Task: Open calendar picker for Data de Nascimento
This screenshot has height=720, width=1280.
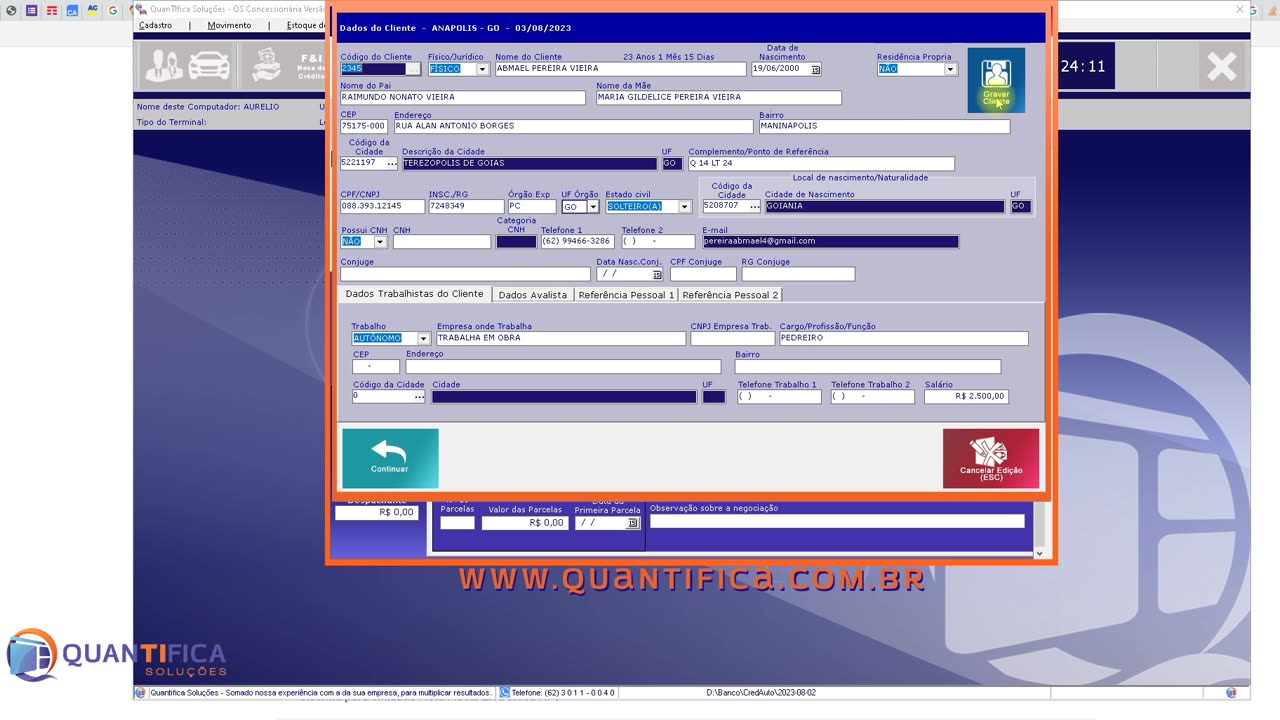Action: click(816, 69)
